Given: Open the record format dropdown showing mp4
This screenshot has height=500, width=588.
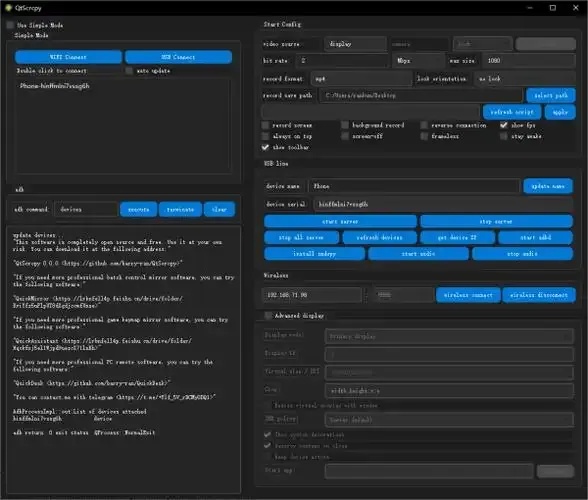Looking at the screenshot, I should [x=361, y=79].
